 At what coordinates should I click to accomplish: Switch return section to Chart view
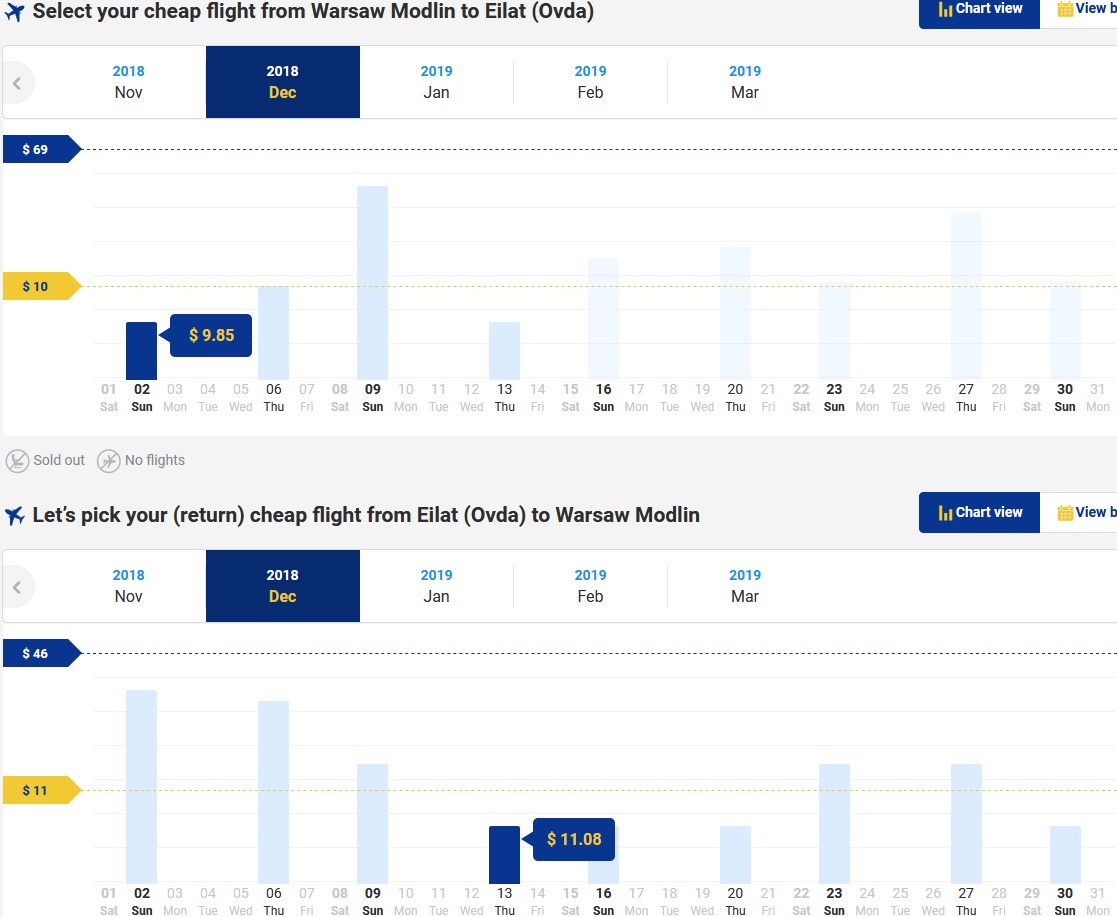980,512
